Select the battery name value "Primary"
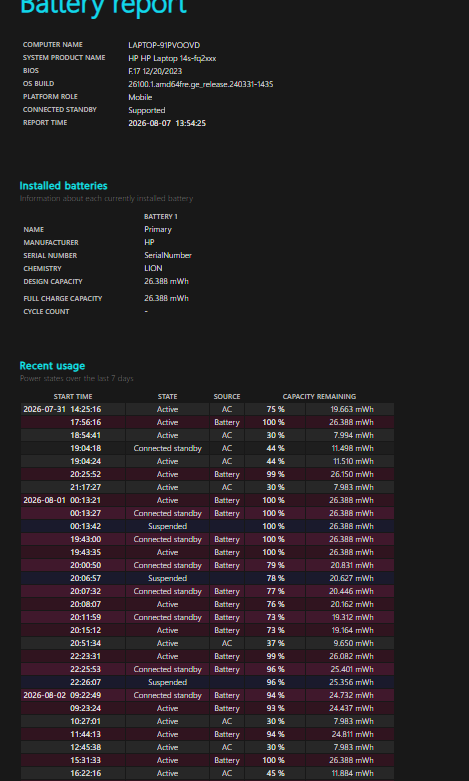The width and height of the screenshot is (469, 781). 158,230
